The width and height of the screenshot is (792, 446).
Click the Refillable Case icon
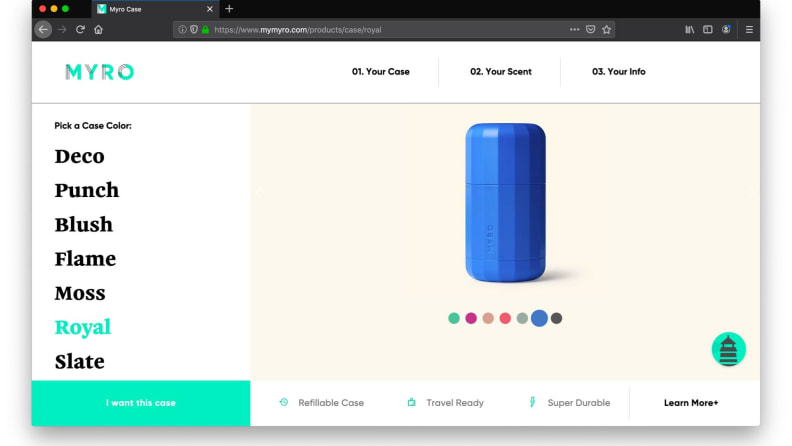pyautogui.click(x=284, y=402)
